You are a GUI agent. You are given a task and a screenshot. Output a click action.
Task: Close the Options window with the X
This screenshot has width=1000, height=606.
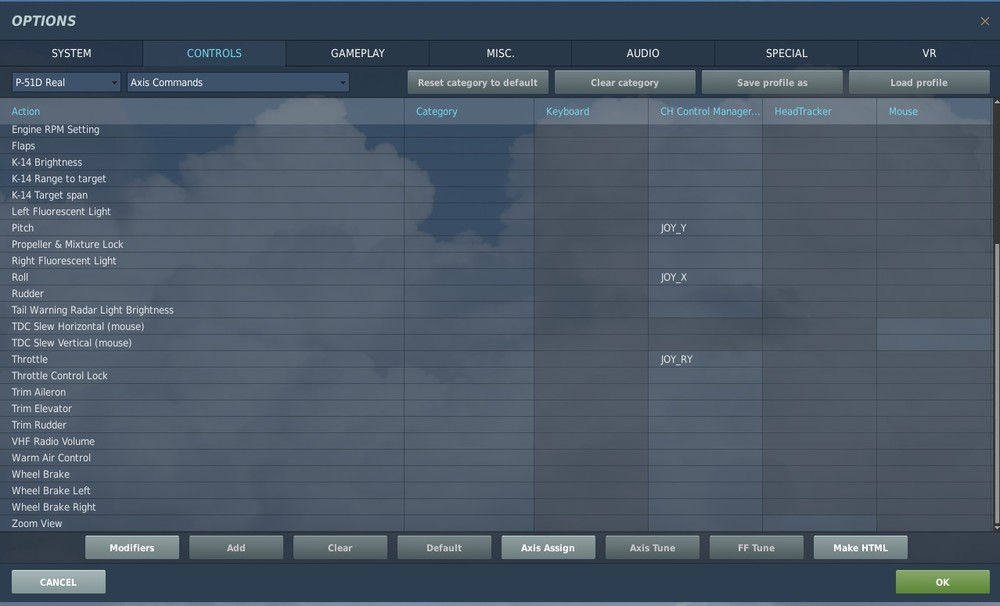985,21
